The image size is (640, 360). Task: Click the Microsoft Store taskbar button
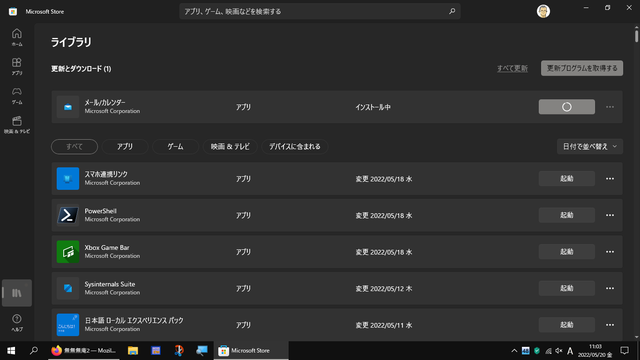[x=251, y=351]
